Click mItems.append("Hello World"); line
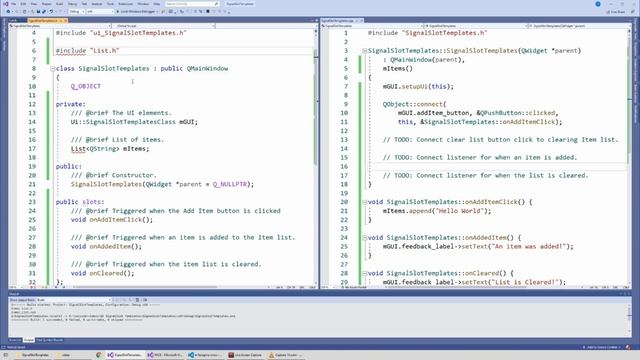 [x=437, y=211]
